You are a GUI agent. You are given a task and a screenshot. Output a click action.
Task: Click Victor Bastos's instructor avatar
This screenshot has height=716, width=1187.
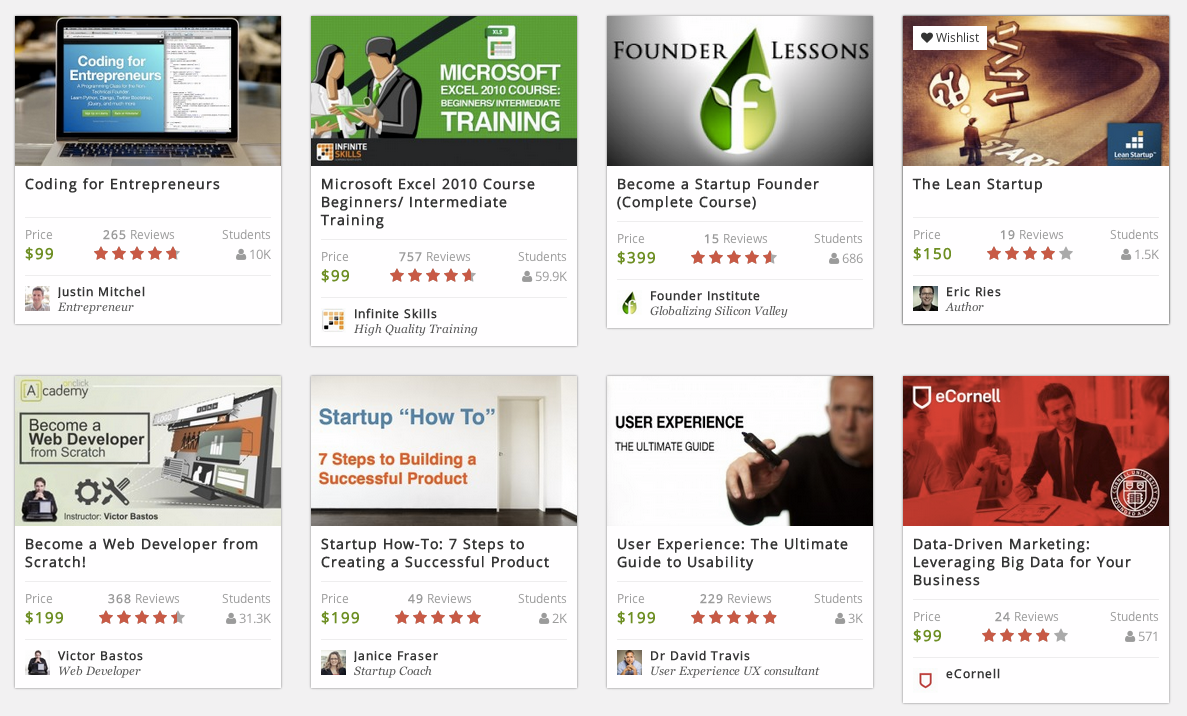[x=37, y=663]
